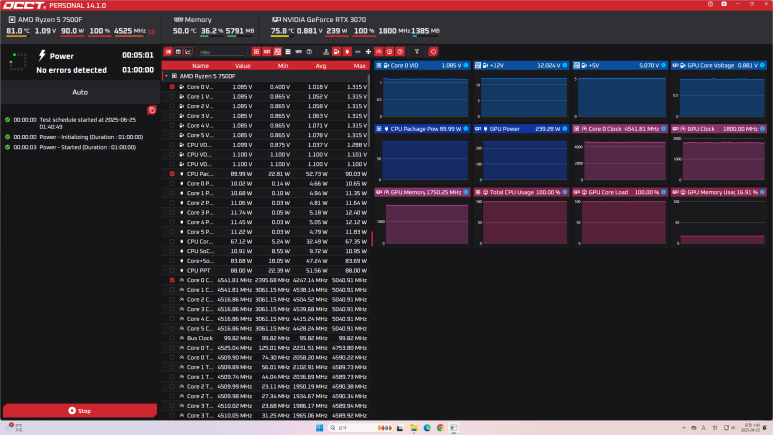
Task: Launch Google Chrome from the taskbar
Action: (x=440, y=428)
